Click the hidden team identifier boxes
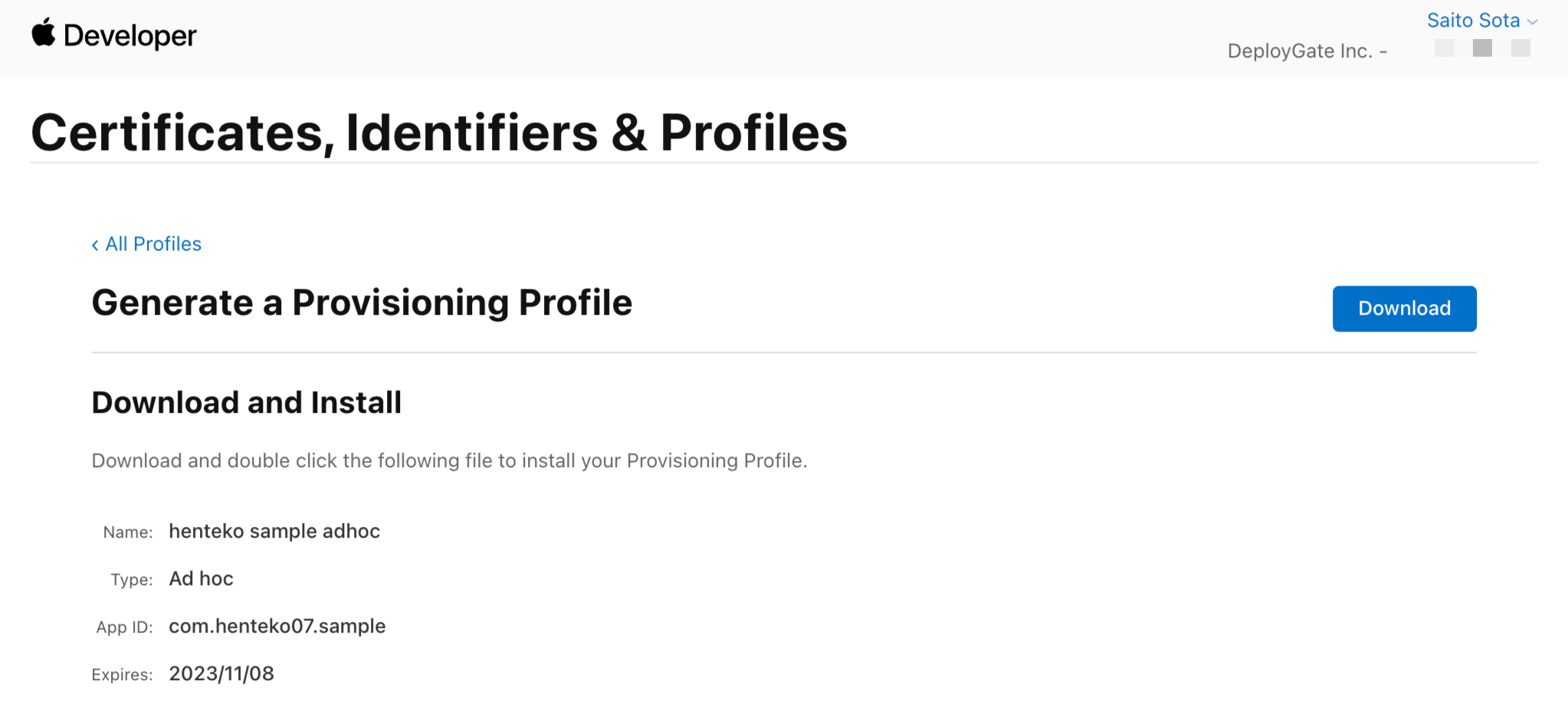Screen dimensions: 1568x723 coord(1481,47)
